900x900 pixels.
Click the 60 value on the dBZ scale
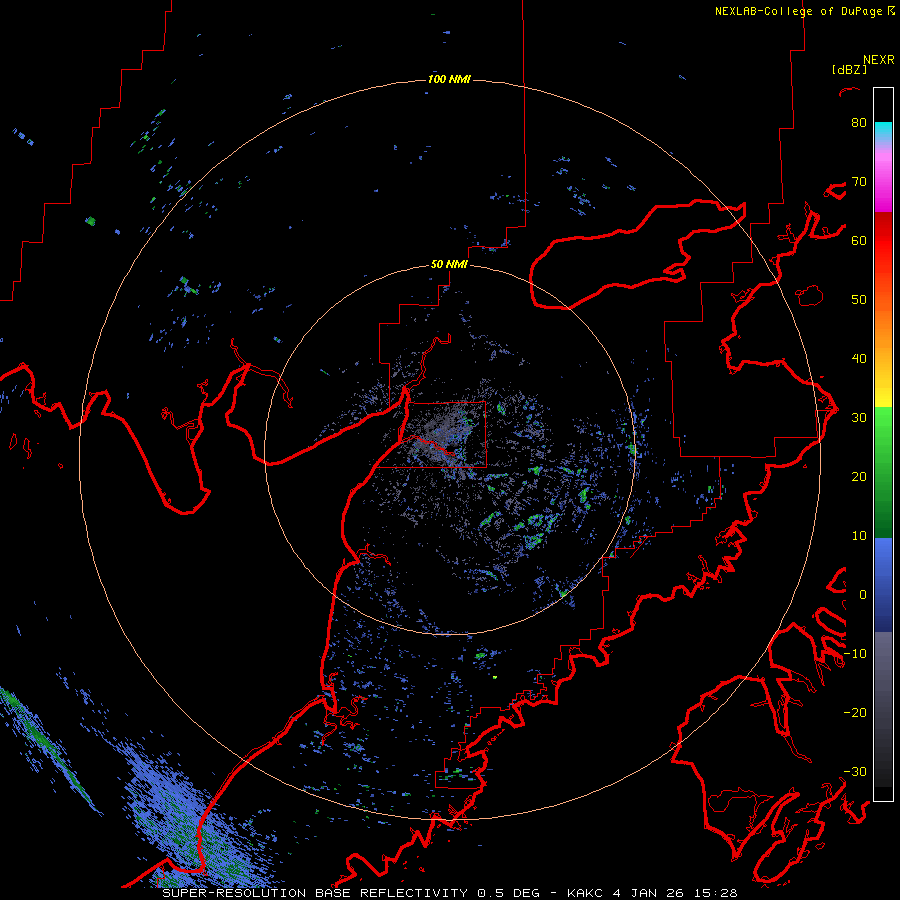pyautogui.click(x=859, y=240)
